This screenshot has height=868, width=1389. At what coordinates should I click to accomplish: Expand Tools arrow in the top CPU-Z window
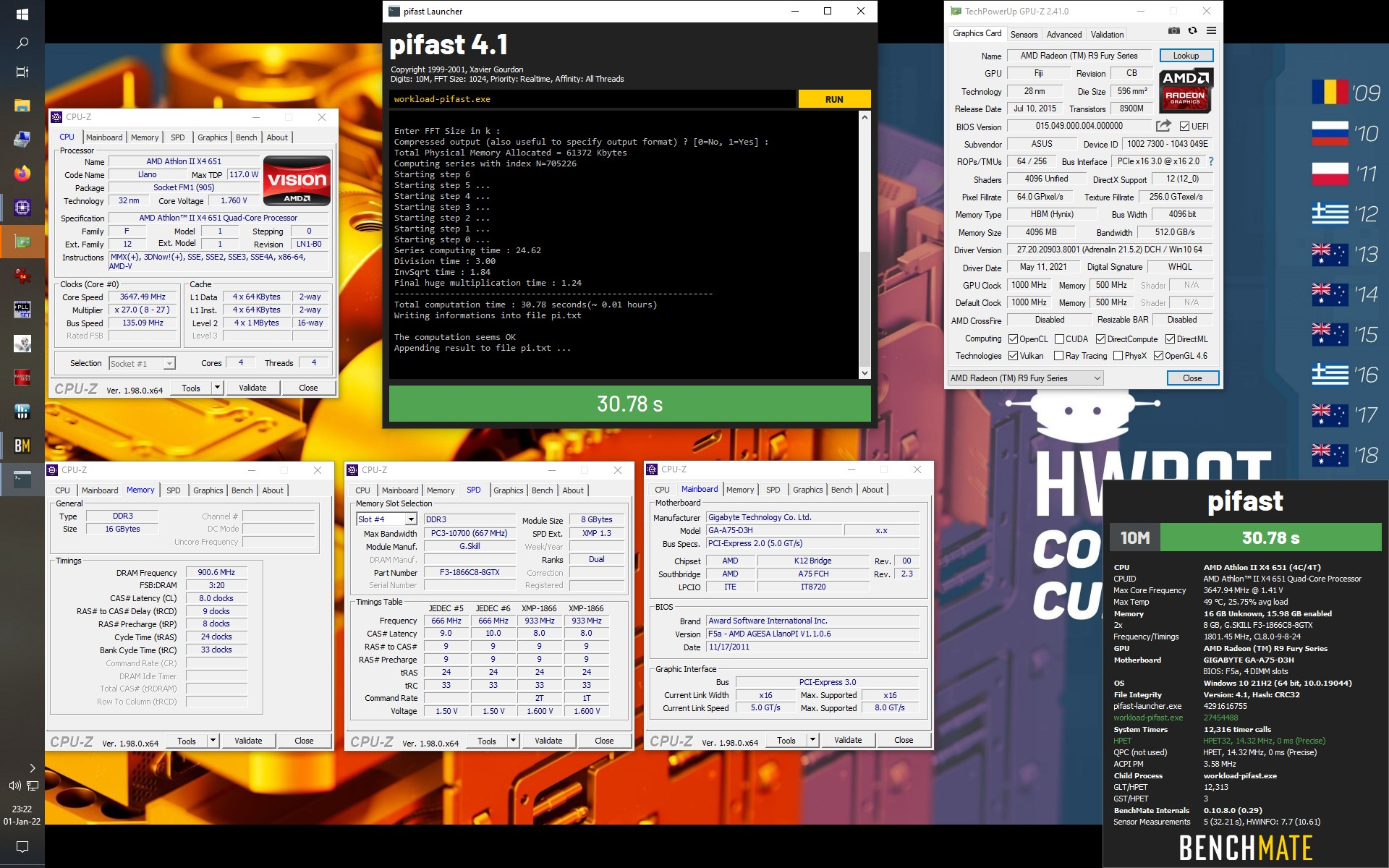[216, 388]
